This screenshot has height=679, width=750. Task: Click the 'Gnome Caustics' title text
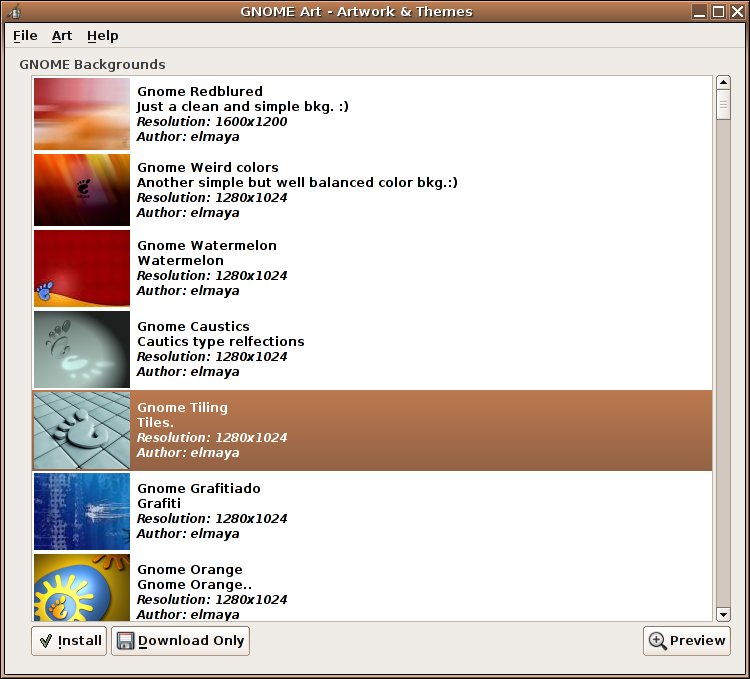(193, 327)
